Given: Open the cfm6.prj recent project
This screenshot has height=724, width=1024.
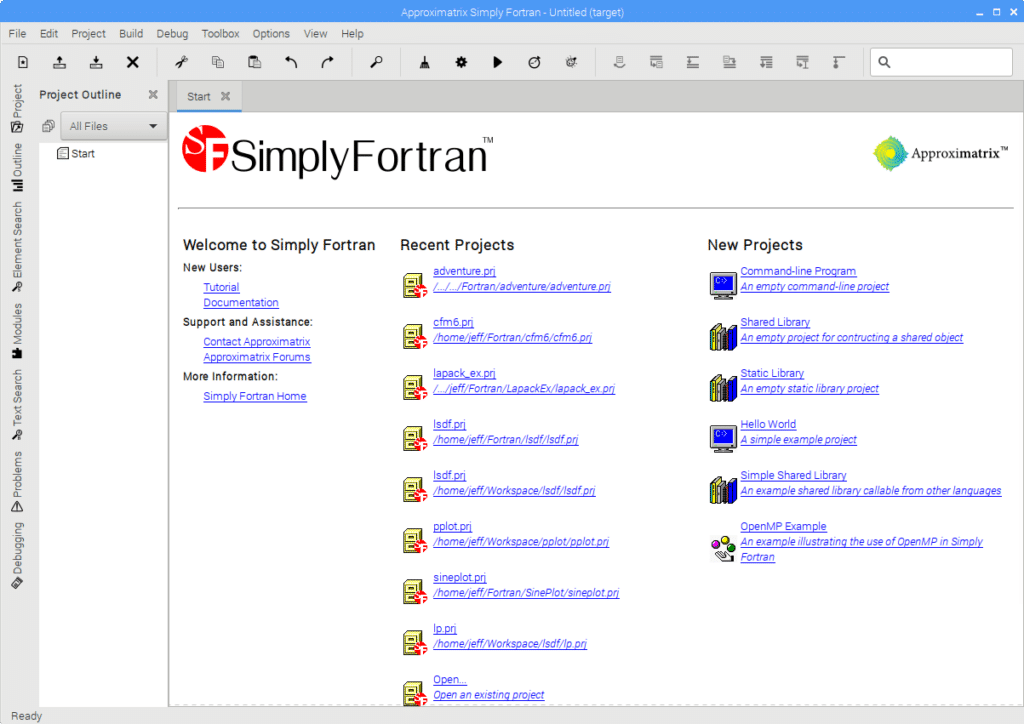Looking at the screenshot, I should 453,322.
